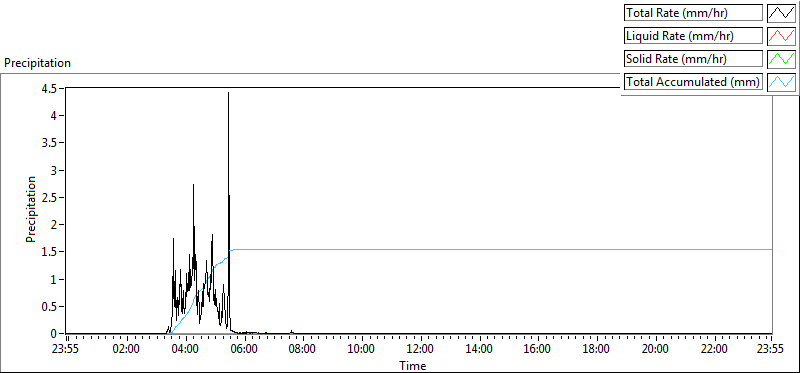800x373 pixels.
Task: Select the Total Accumulated (mm) legend label
Action: pyautogui.click(x=693, y=82)
